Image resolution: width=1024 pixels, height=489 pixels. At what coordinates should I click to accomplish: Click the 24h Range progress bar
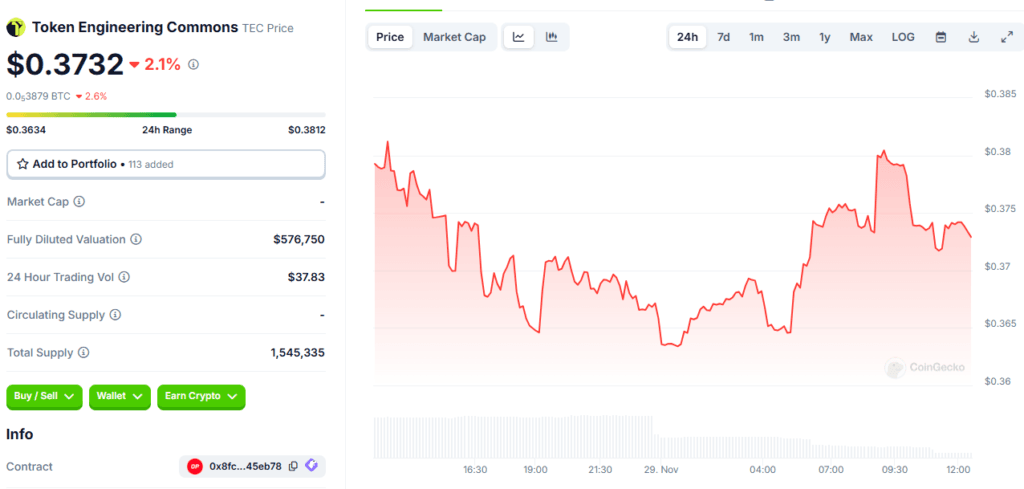[x=166, y=115]
